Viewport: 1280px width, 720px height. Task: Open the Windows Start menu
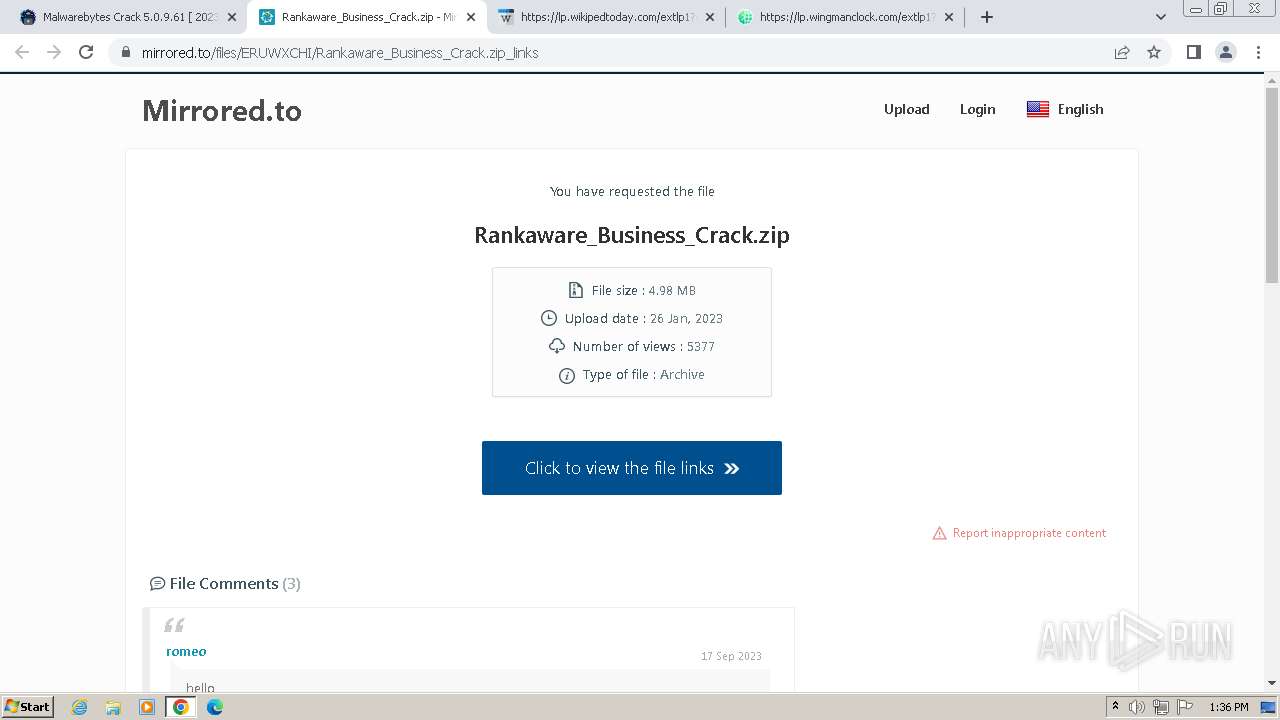pos(28,707)
